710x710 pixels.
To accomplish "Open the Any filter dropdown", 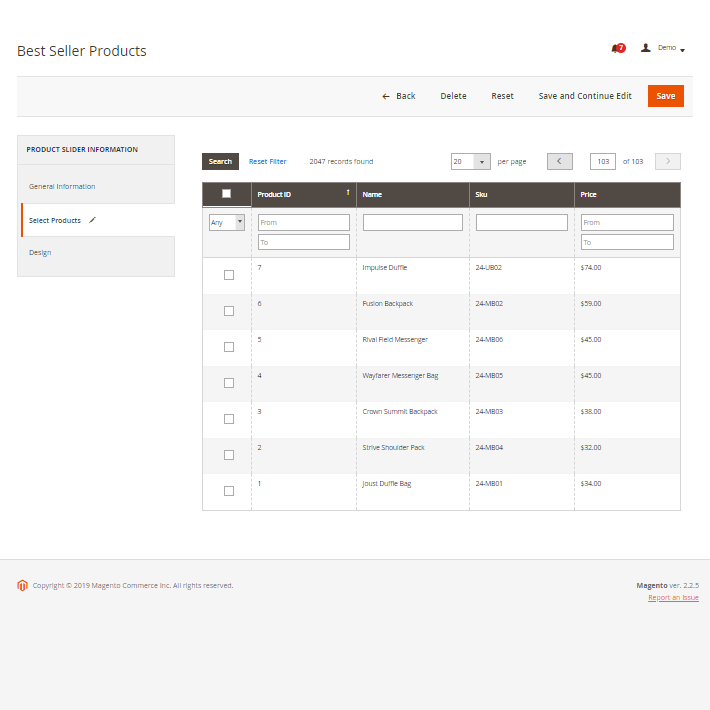I will 227,222.
